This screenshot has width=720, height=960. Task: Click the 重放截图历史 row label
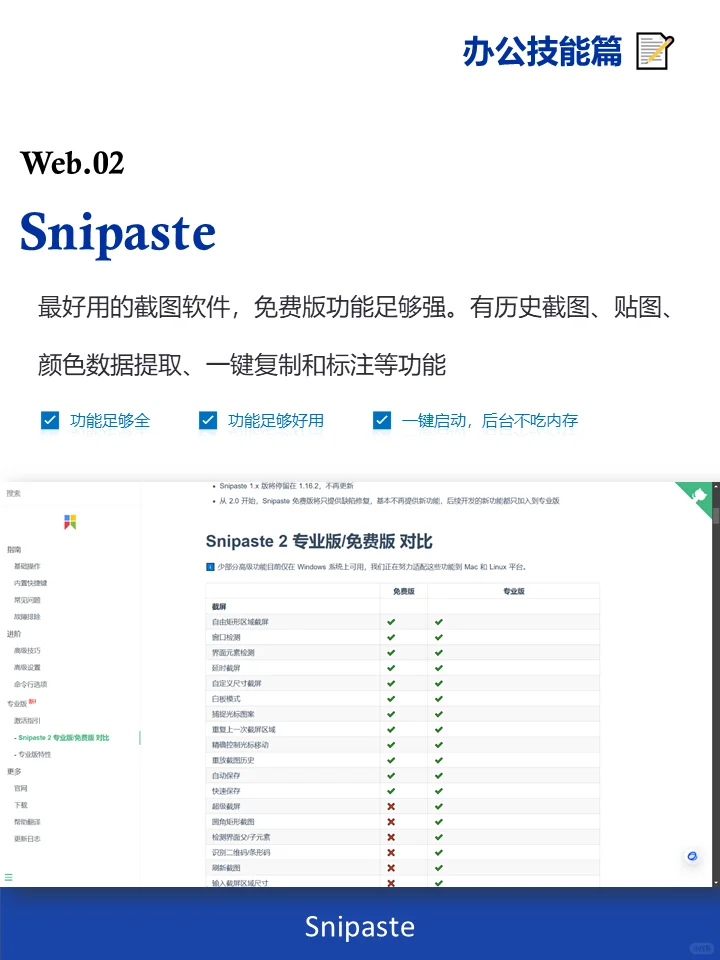click(x=233, y=760)
